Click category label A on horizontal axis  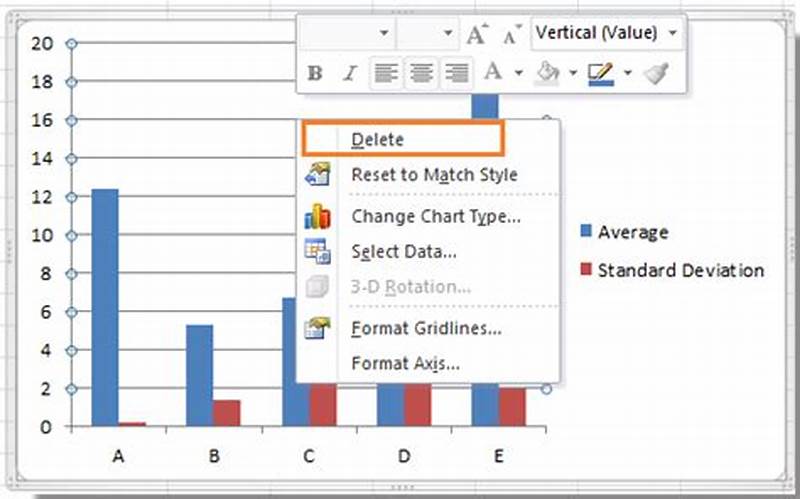(118, 456)
